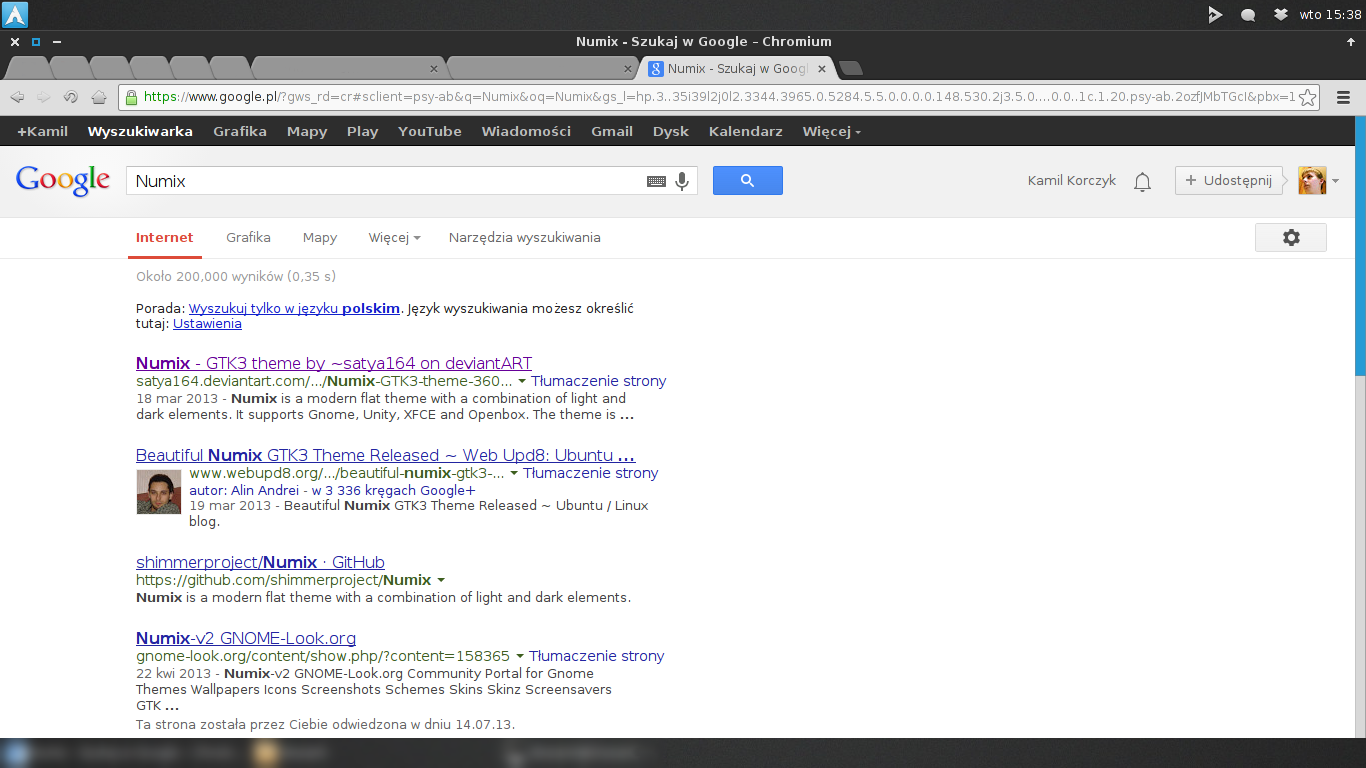The image size is (1366, 768).
Task: Click the blue magnifier search button
Action: (x=747, y=180)
